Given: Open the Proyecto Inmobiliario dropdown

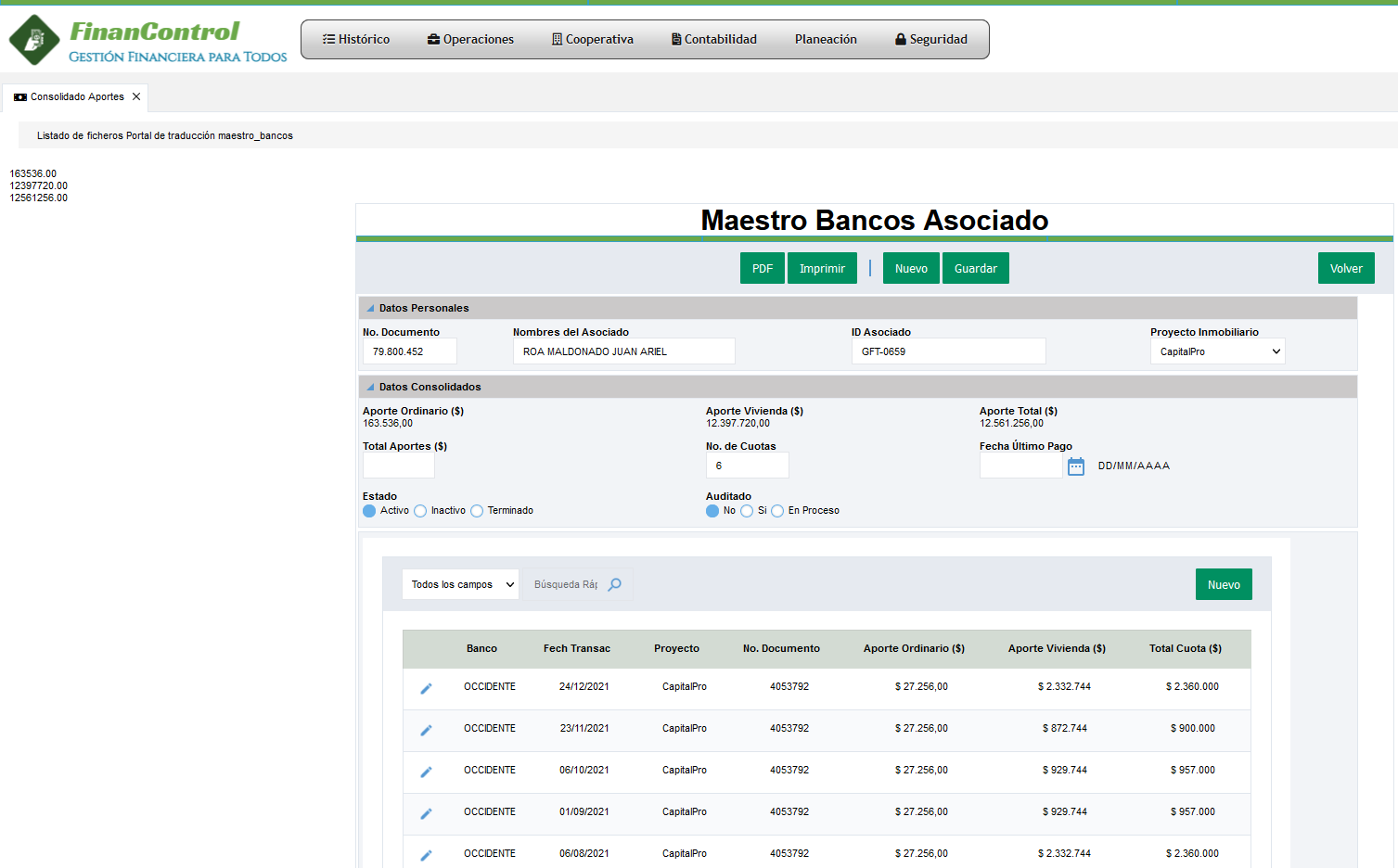Looking at the screenshot, I should point(1218,351).
